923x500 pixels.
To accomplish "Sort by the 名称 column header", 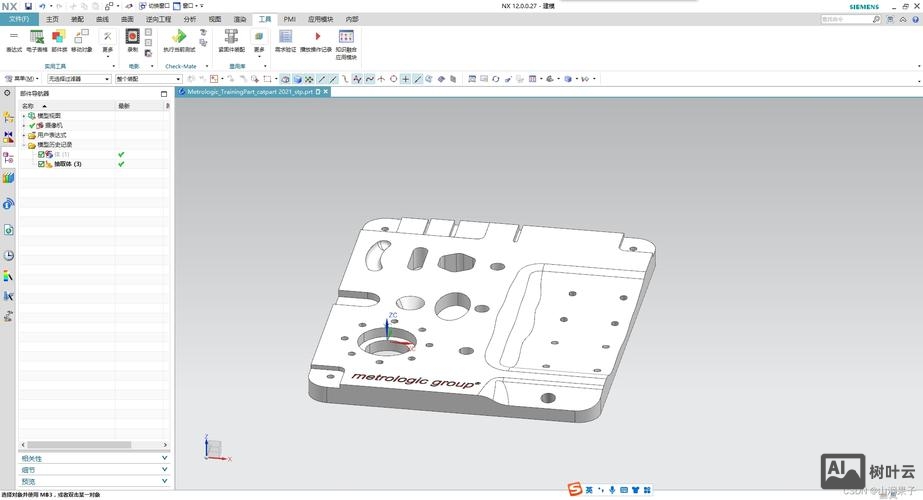I will 30,106.
